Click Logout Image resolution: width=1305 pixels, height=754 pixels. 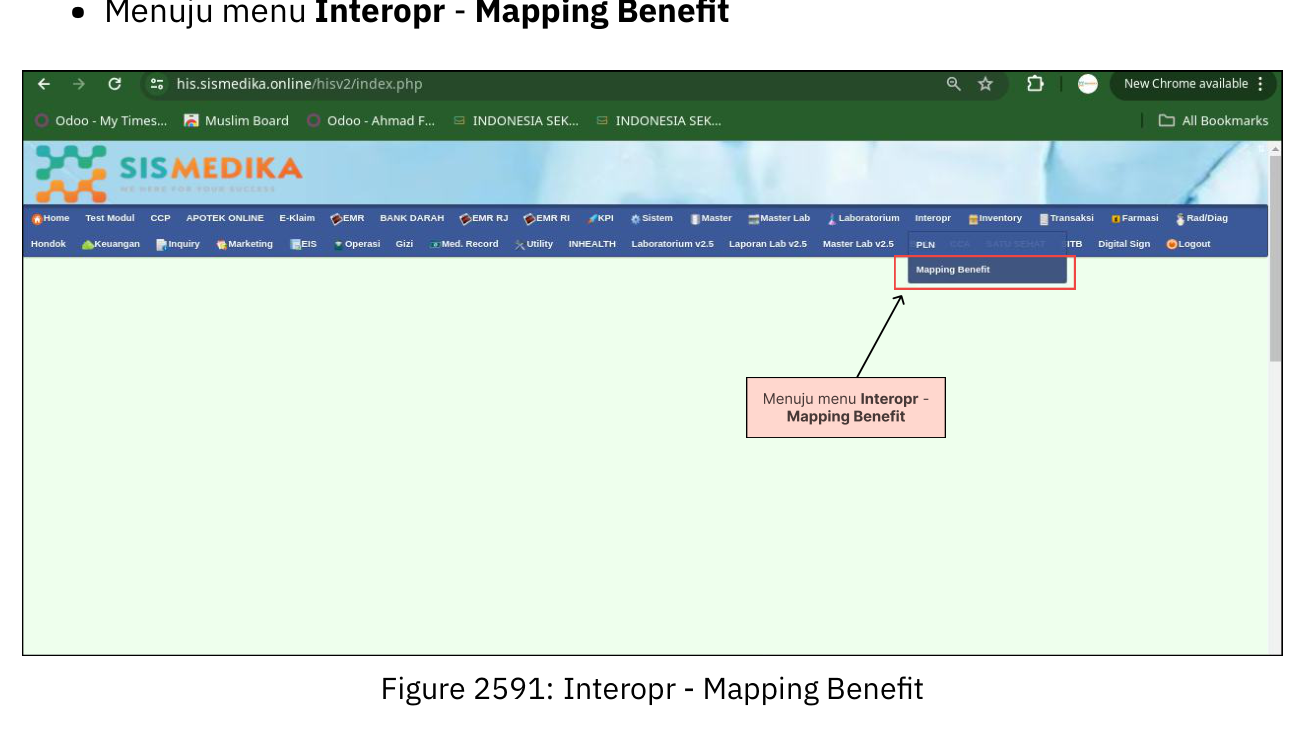(x=1188, y=244)
